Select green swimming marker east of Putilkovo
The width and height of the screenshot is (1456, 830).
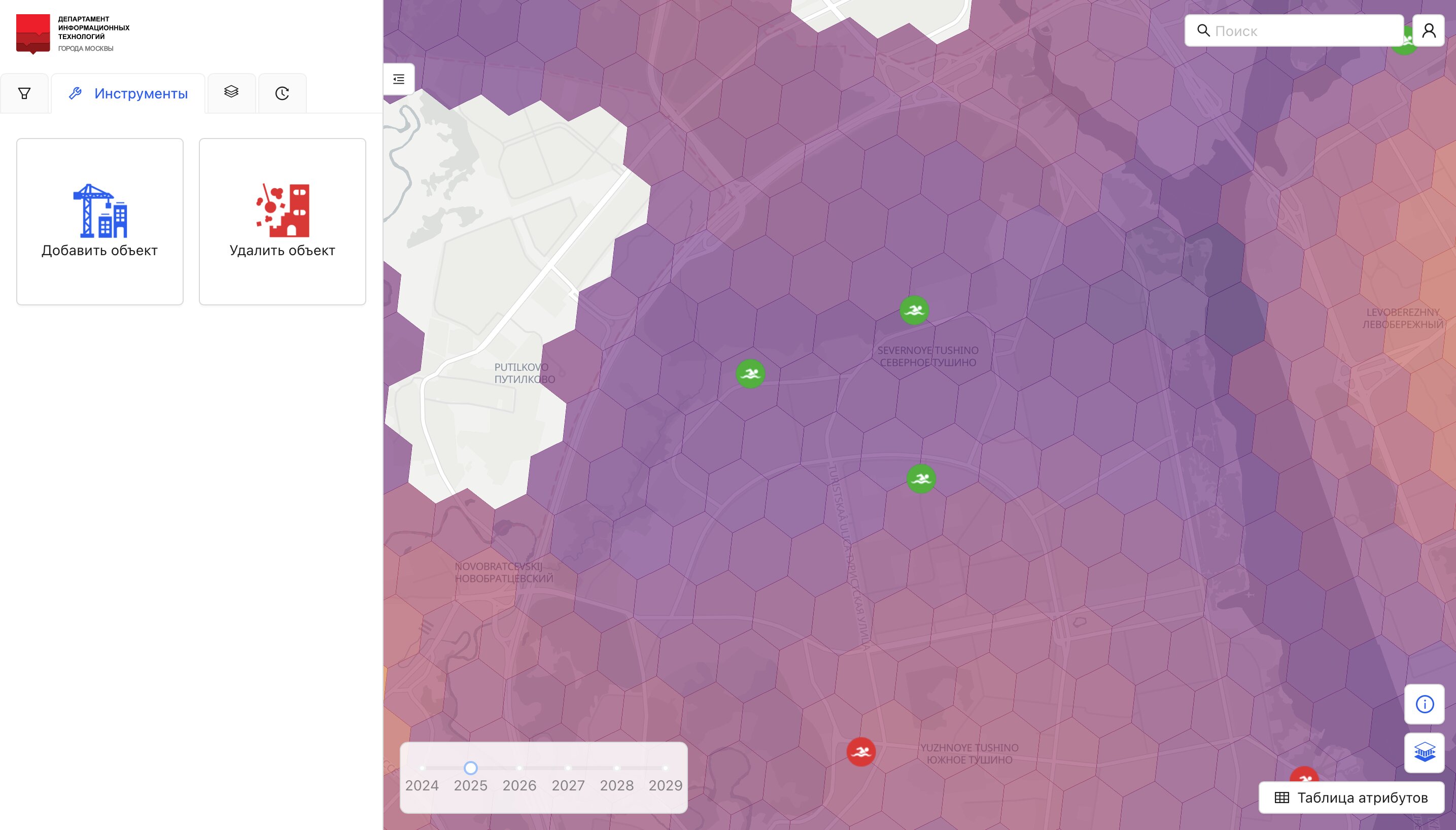point(750,374)
